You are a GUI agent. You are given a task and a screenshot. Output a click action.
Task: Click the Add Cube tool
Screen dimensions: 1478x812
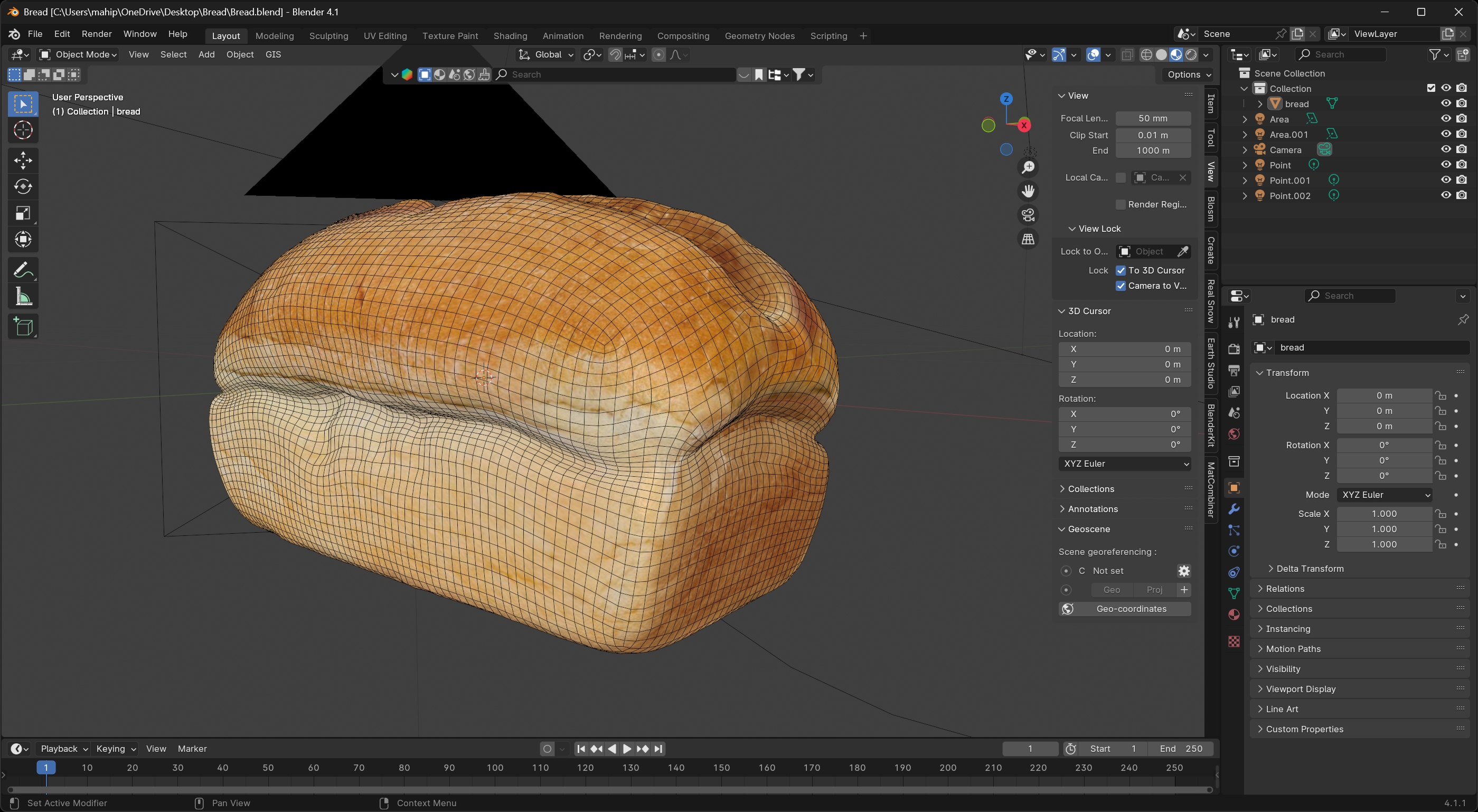23,326
